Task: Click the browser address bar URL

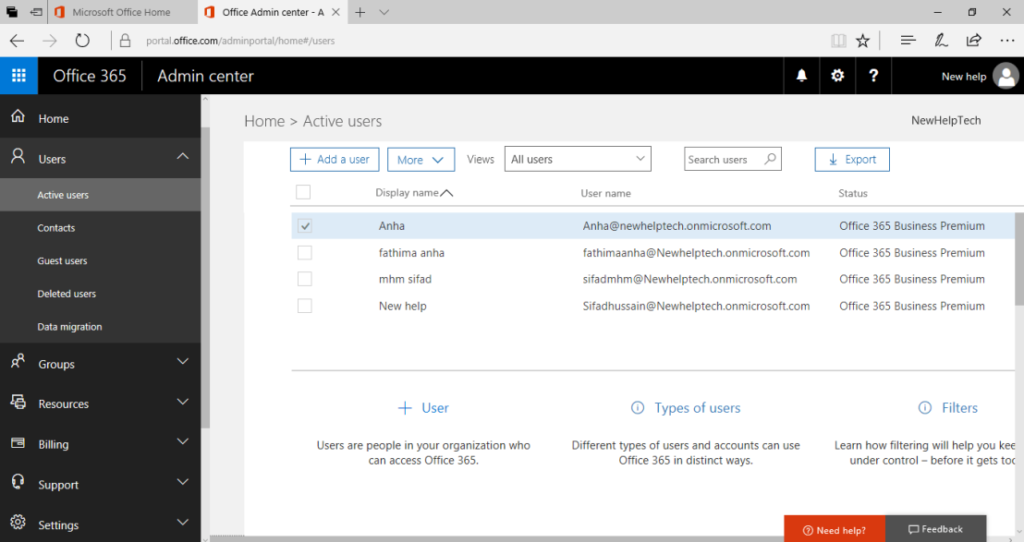Action: 240,40
